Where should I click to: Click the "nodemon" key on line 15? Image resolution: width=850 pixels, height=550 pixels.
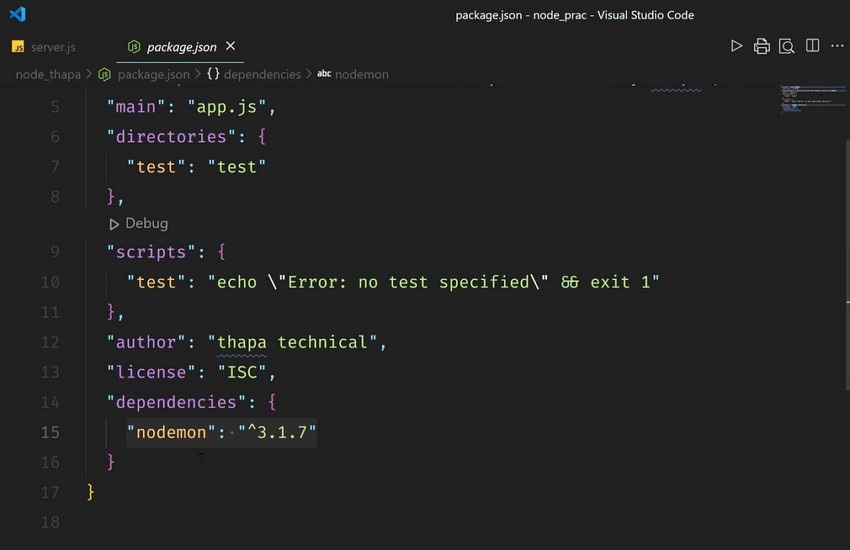171,432
